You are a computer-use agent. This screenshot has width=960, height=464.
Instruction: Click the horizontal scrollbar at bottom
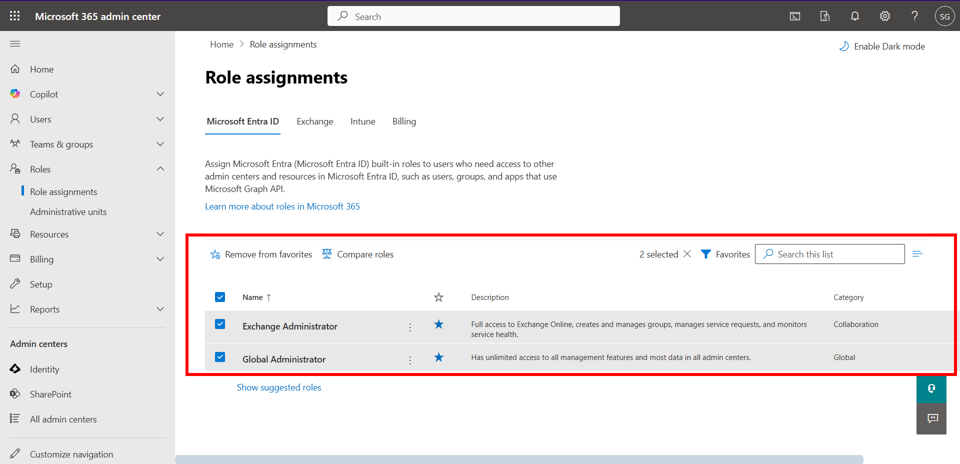pos(519,459)
